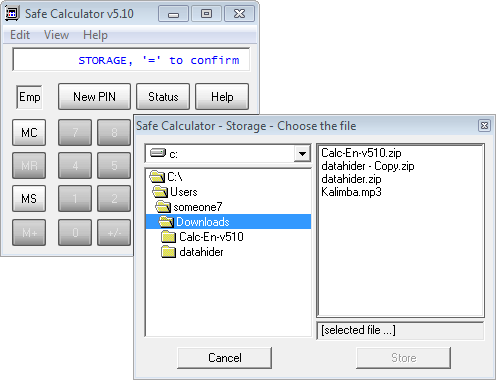Open the Help menu in menu bar

point(95,35)
